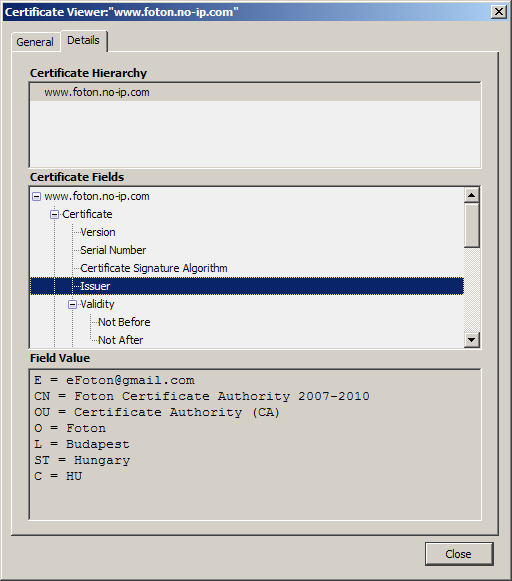Screen dimensions: 512x581
Task: Select the Certificate tree item label
Action: tap(87, 214)
